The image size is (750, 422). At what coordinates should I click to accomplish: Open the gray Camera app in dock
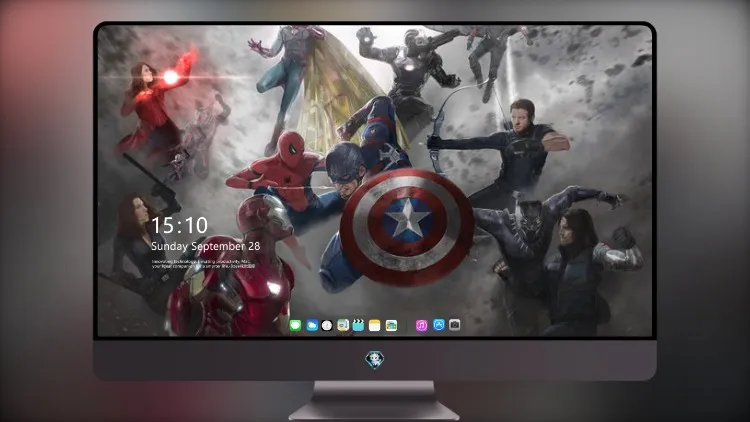[455, 325]
